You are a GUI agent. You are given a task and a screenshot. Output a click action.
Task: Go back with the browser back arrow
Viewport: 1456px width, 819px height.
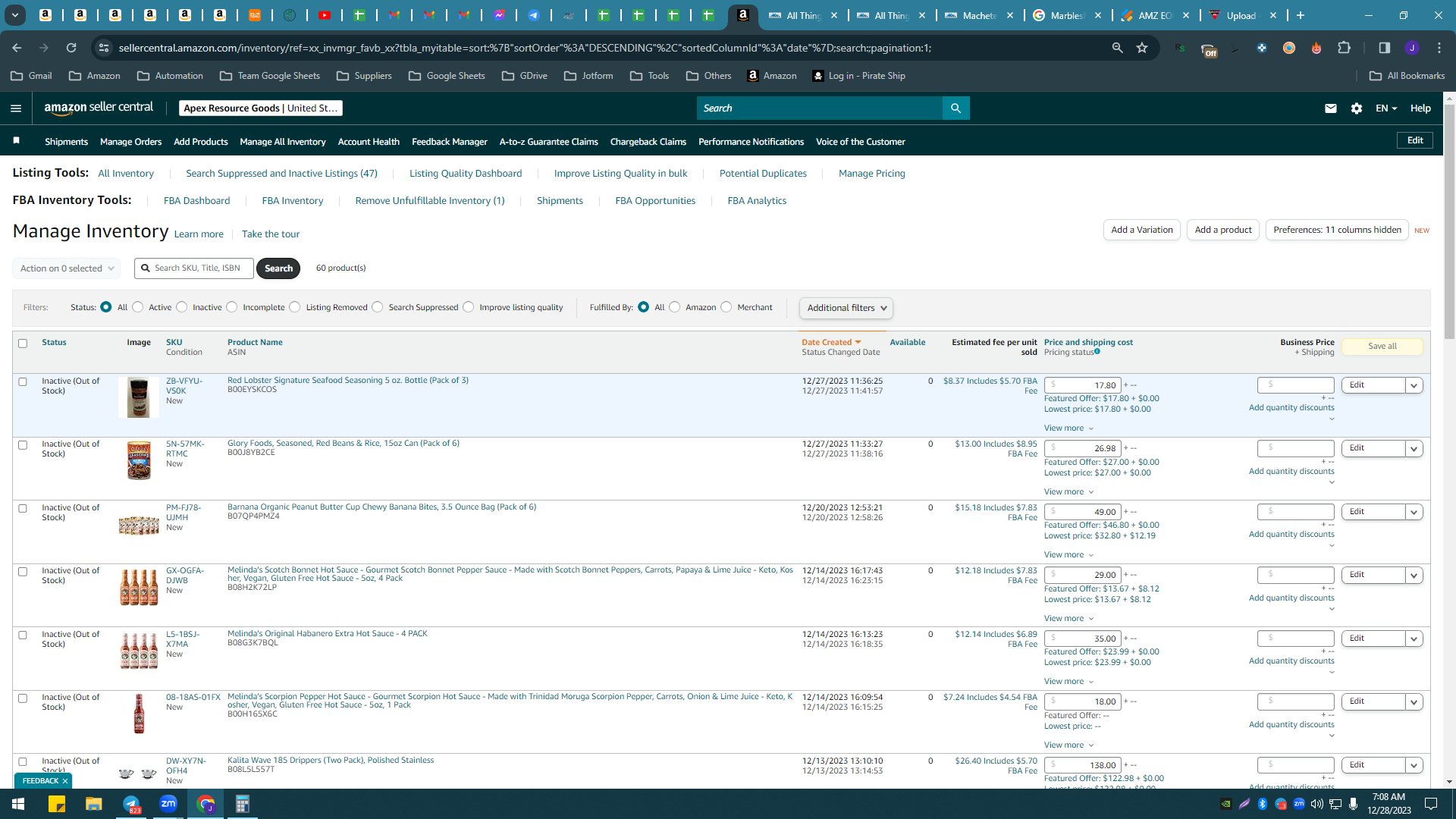[x=17, y=48]
